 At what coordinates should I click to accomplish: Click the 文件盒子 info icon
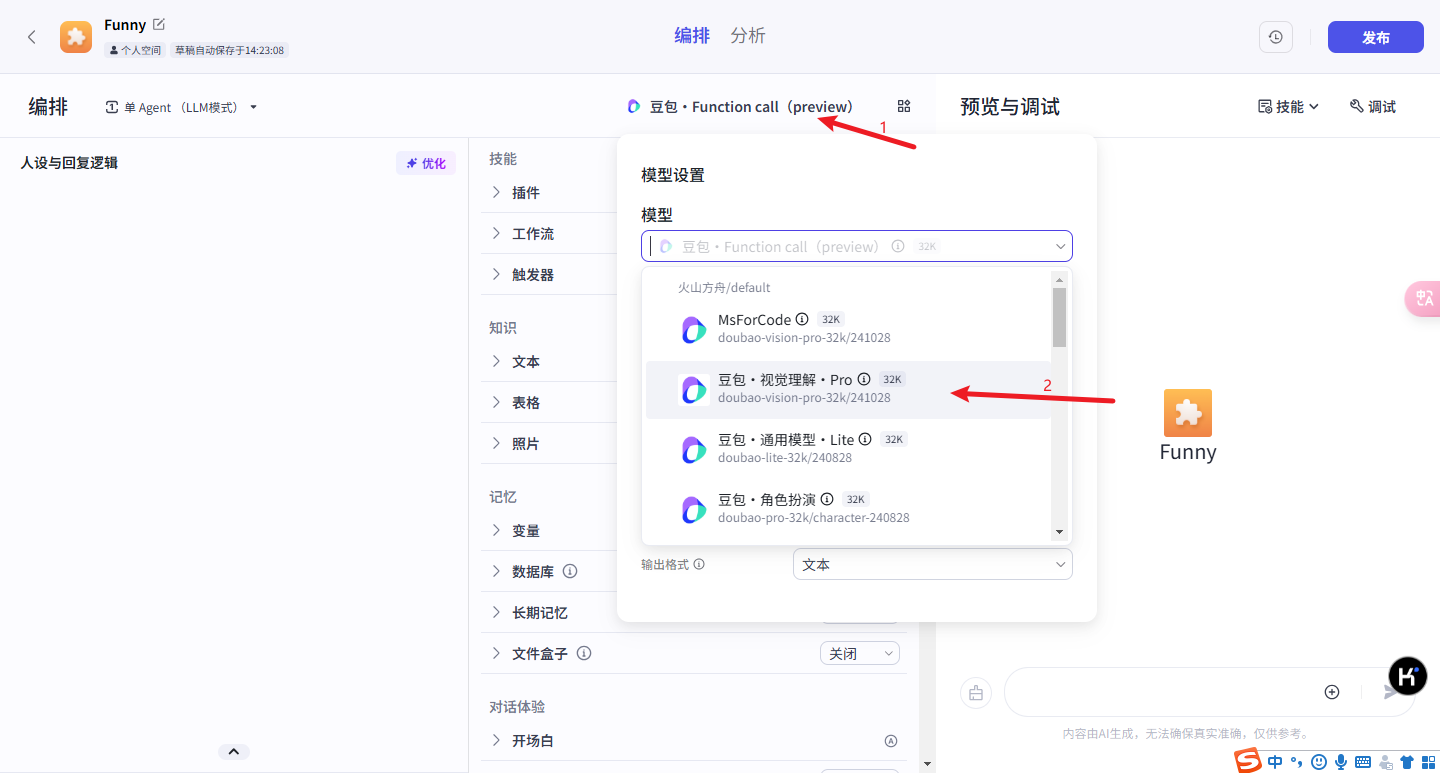pos(584,653)
